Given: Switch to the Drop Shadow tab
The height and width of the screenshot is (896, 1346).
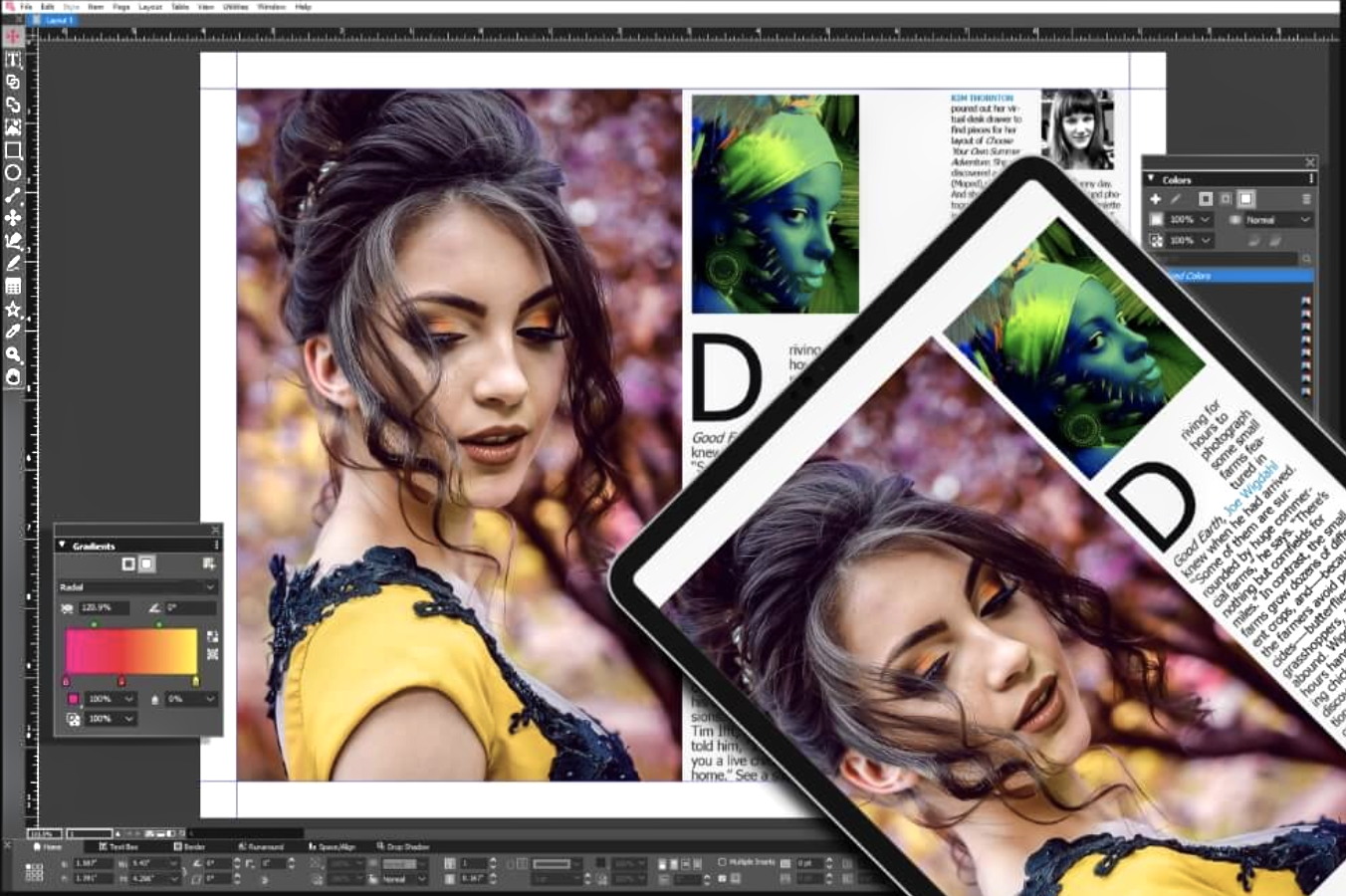Looking at the screenshot, I should (x=403, y=847).
